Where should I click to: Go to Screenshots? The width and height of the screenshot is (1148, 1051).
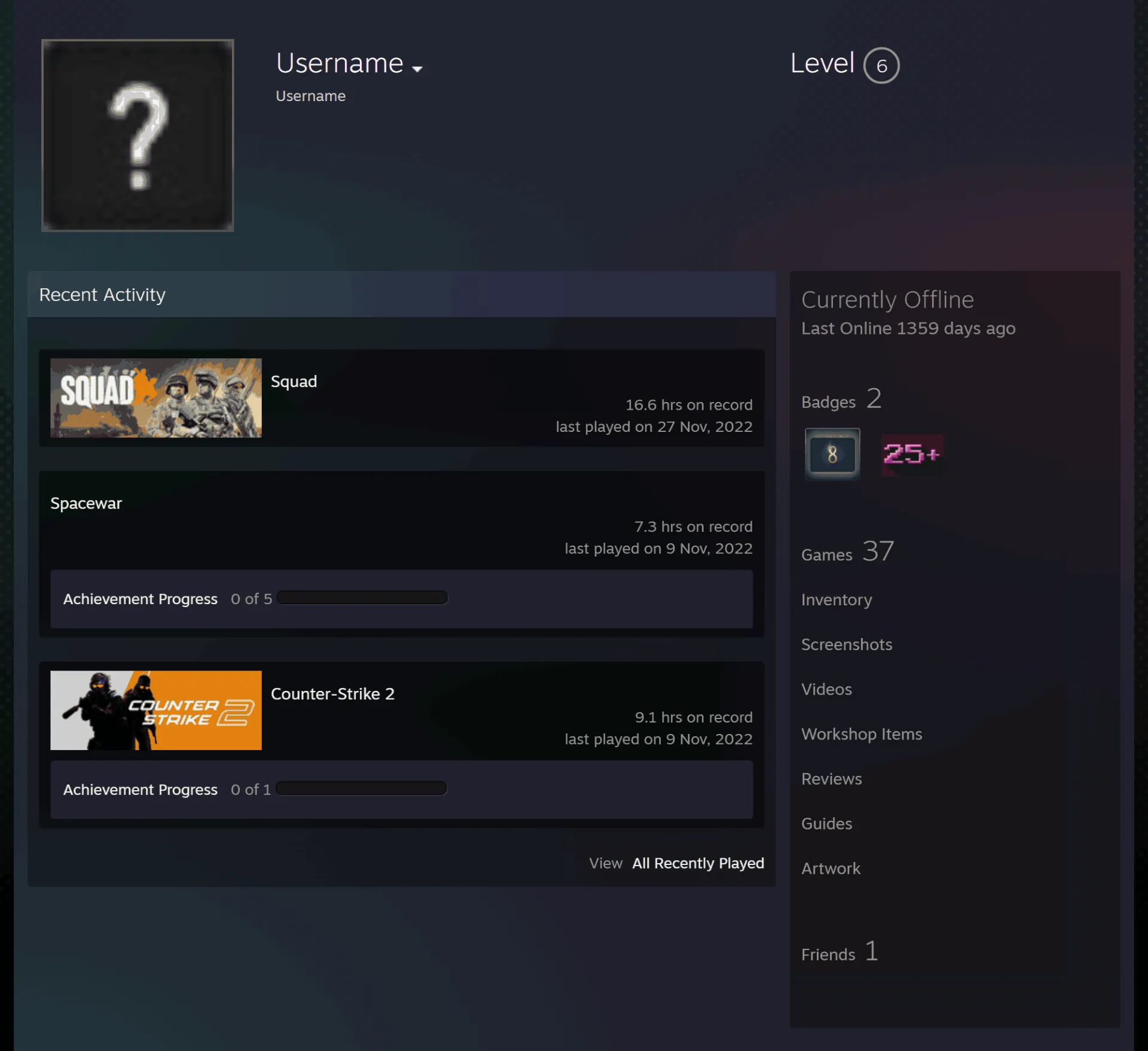[x=847, y=644]
